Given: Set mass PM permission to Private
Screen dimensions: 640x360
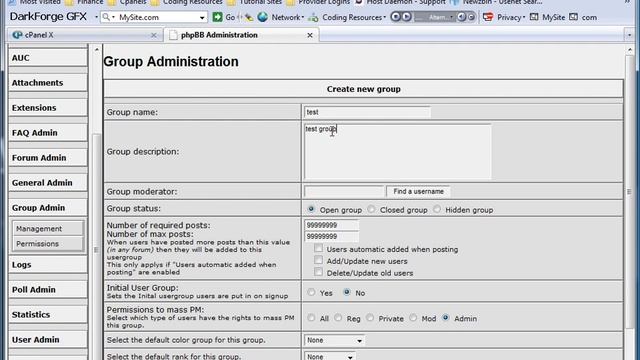Looking at the screenshot, I should point(370,318).
